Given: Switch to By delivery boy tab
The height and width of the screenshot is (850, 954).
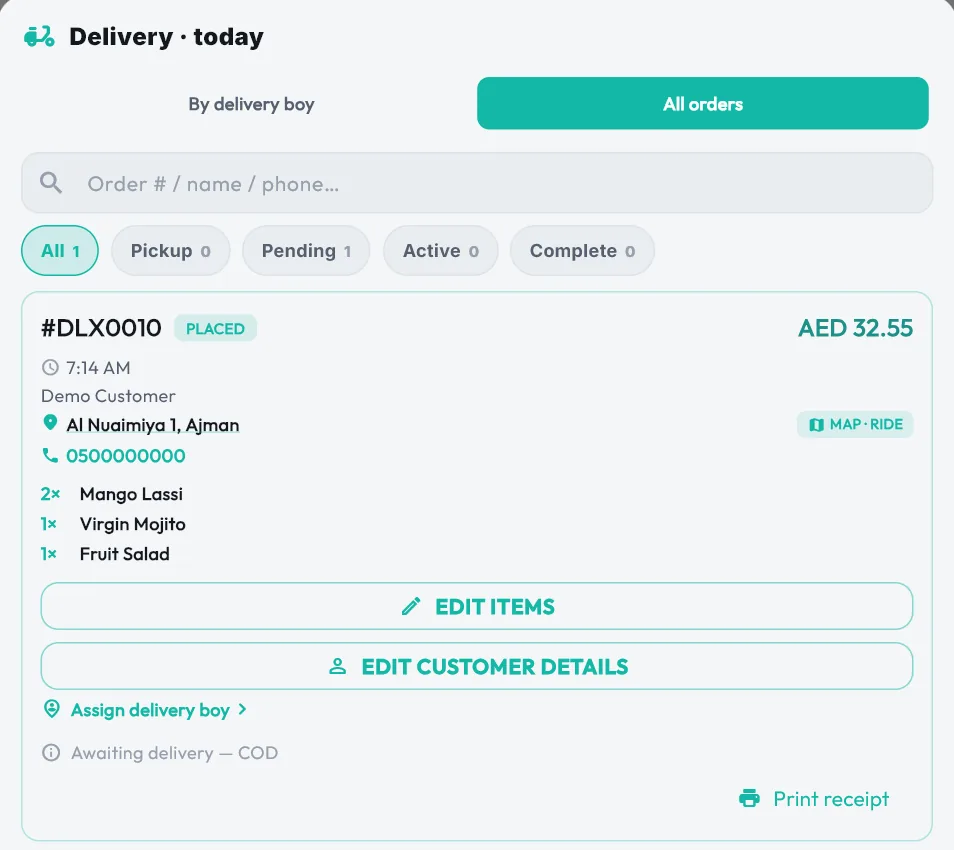Looking at the screenshot, I should click(x=251, y=104).
